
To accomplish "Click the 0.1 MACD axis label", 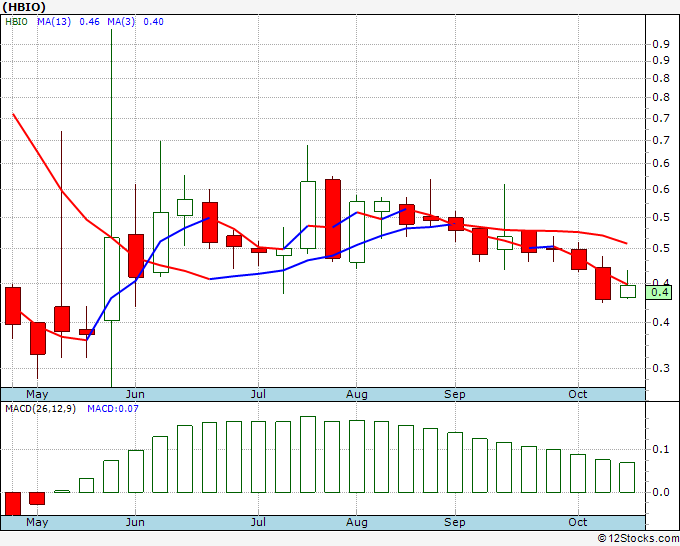I will tap(661, 449).
